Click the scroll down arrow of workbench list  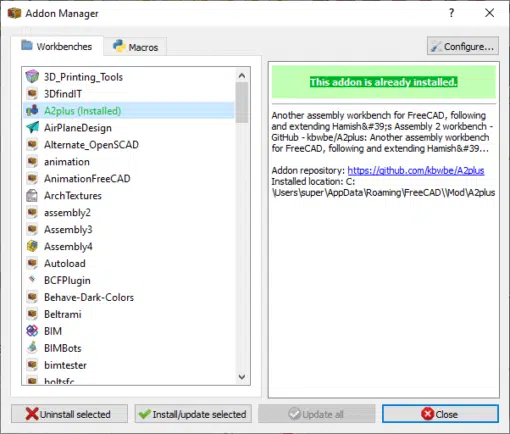242,377
